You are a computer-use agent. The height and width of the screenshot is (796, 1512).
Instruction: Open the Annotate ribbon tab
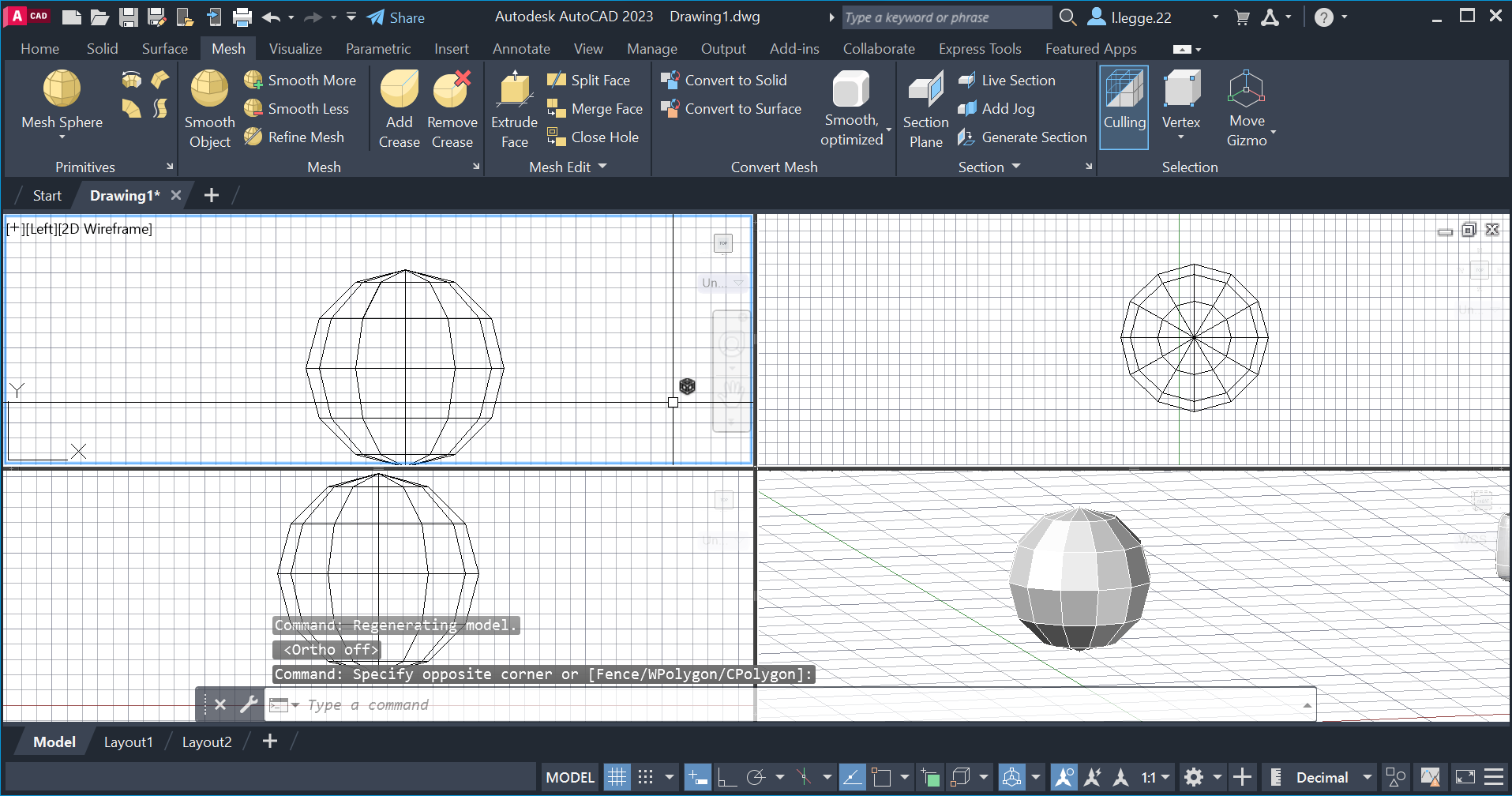coord(521,49)
